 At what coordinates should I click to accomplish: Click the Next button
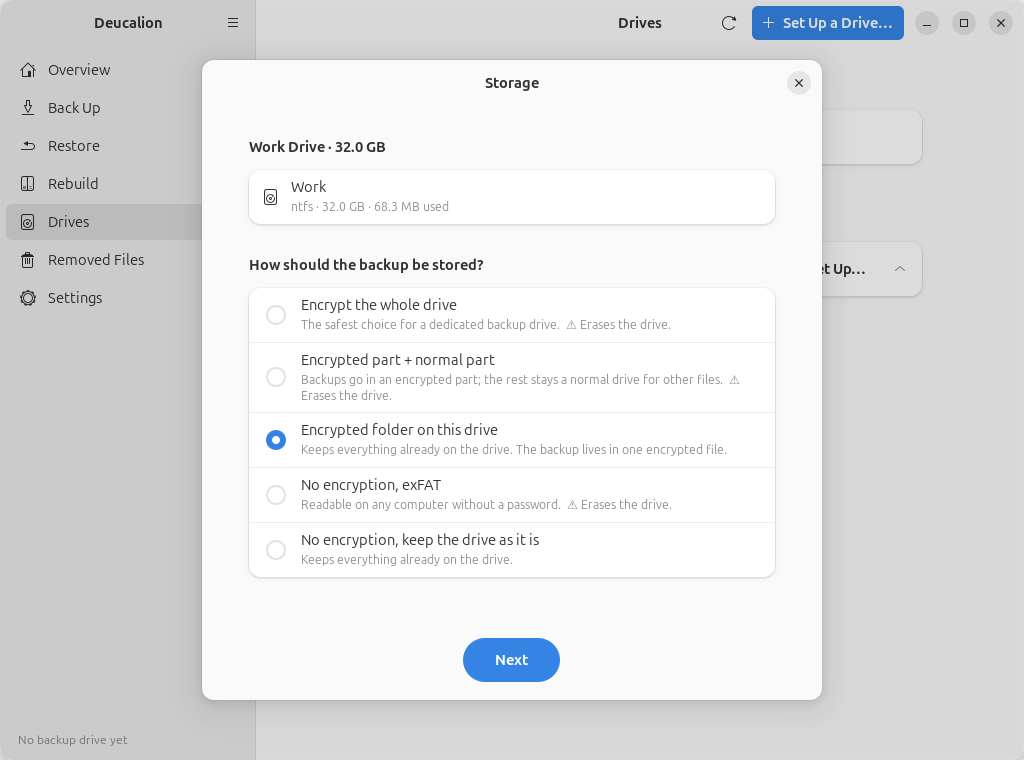click(511, 660)
